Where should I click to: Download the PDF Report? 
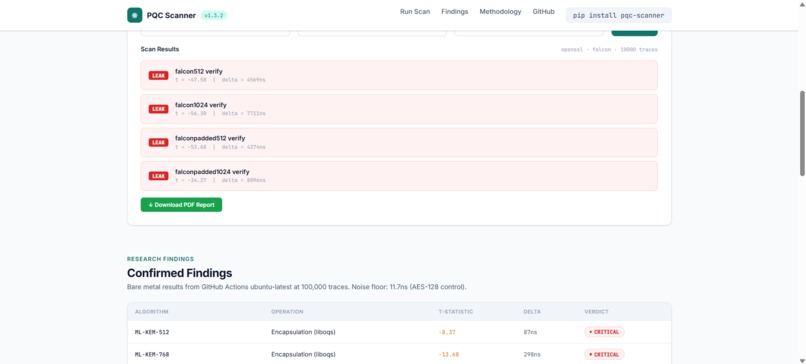pos(181,205)
